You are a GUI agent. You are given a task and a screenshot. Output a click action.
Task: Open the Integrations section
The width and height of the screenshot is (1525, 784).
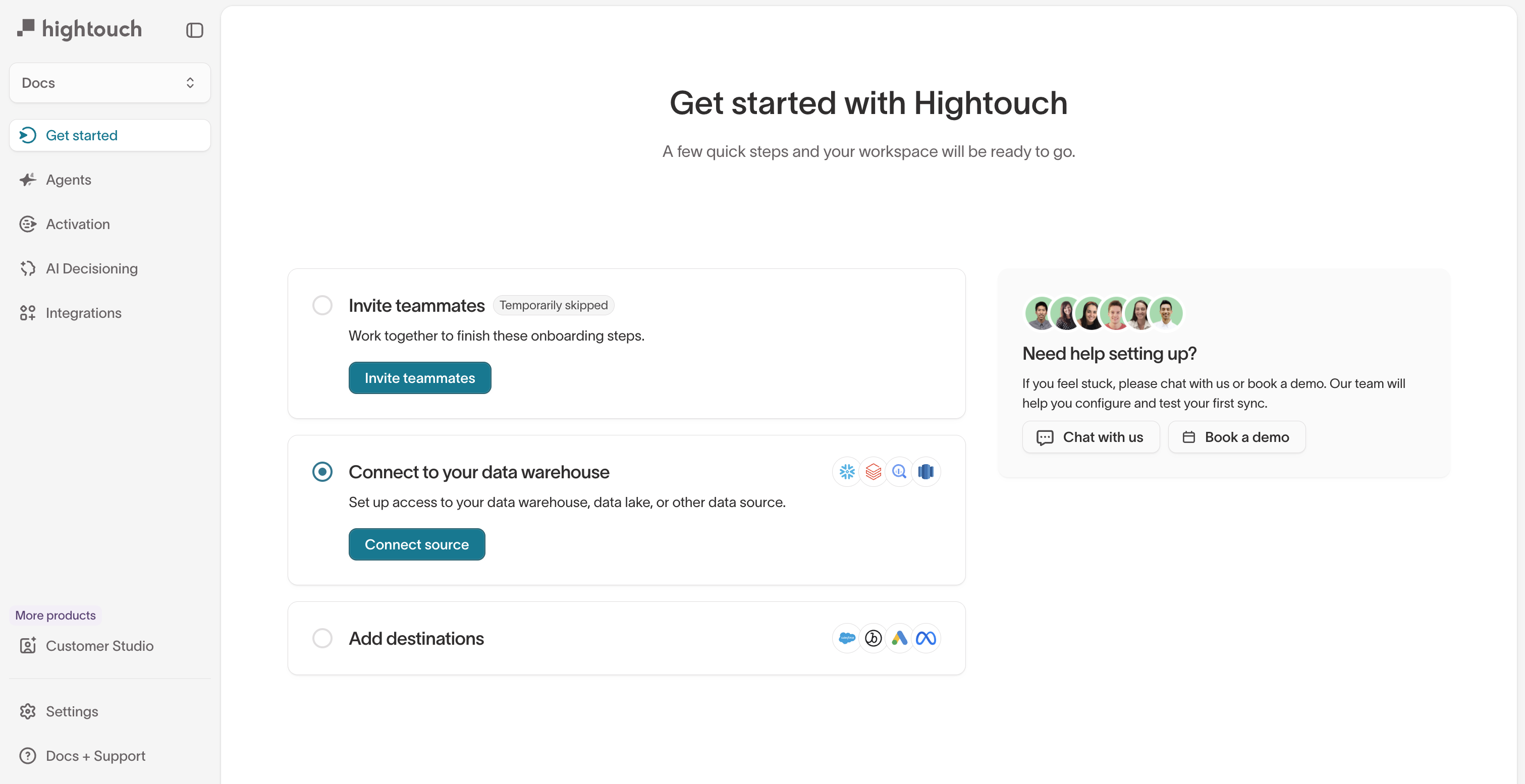pyautogui.click(x=83, y=312)
